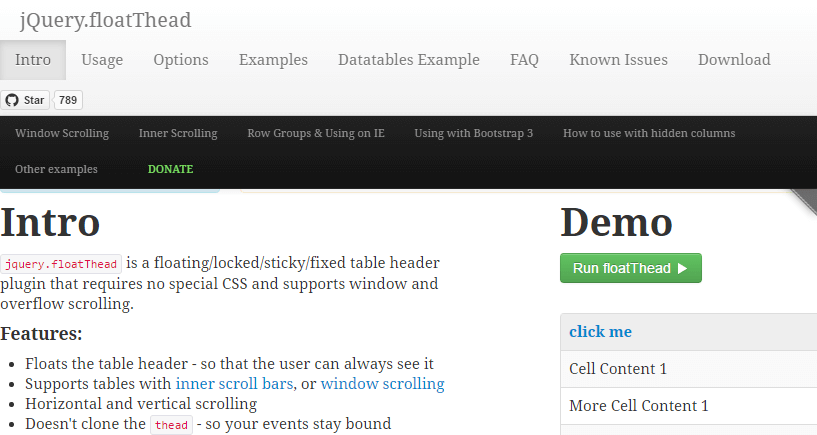Screen dimensions: 817x435
Task: Go to the Options tab
Action: pyautogui.click(x=181, y=60)
